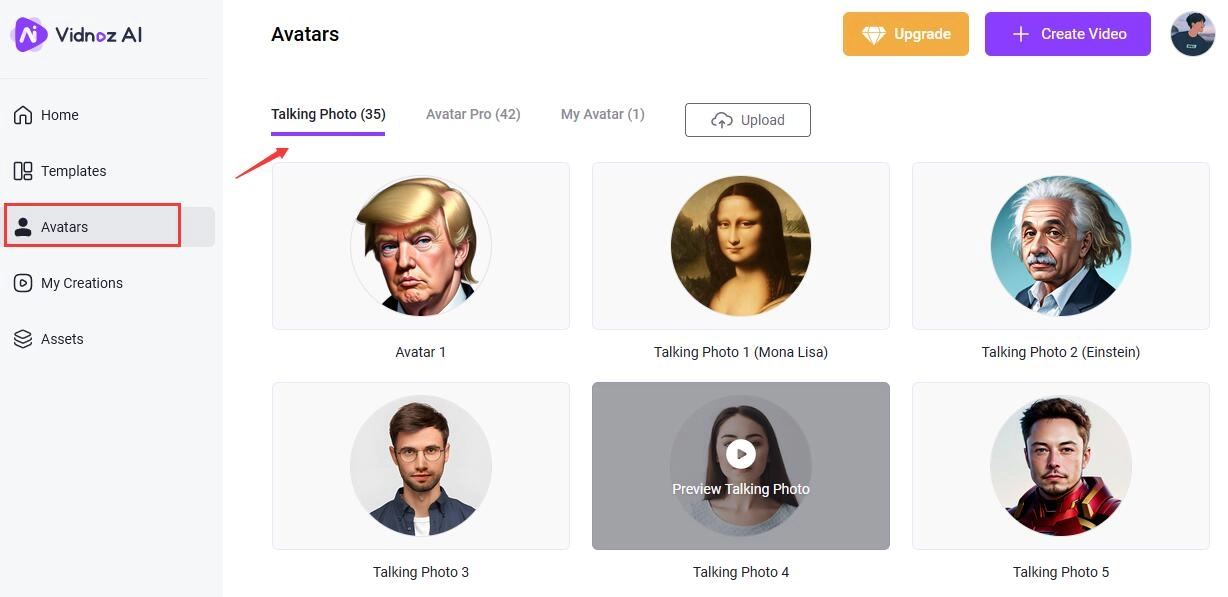1228x597 pixels.
Task: Open the My Avatar tab
Action: pos(602,113)
